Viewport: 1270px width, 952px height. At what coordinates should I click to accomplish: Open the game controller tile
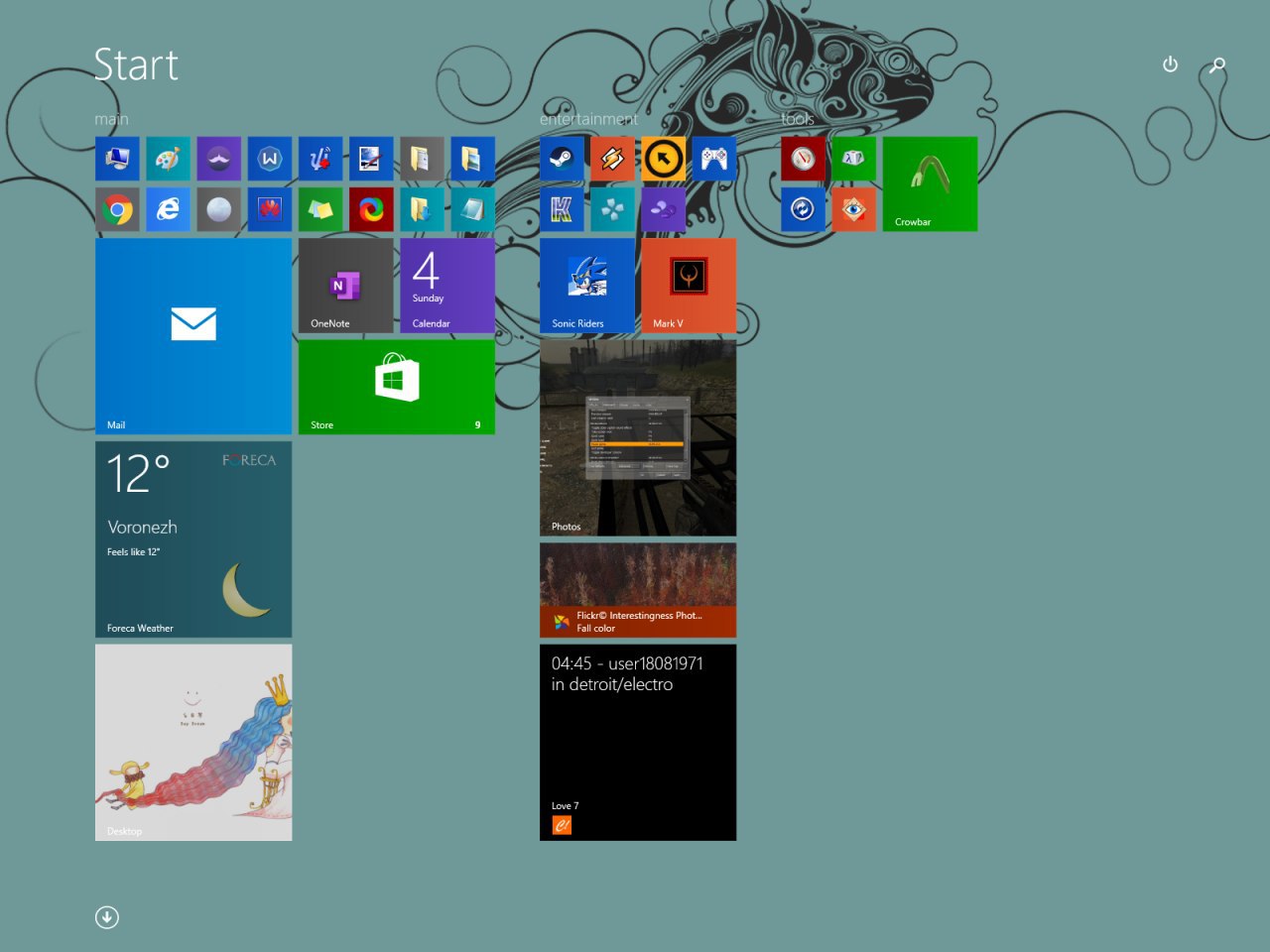click(714, 159)
